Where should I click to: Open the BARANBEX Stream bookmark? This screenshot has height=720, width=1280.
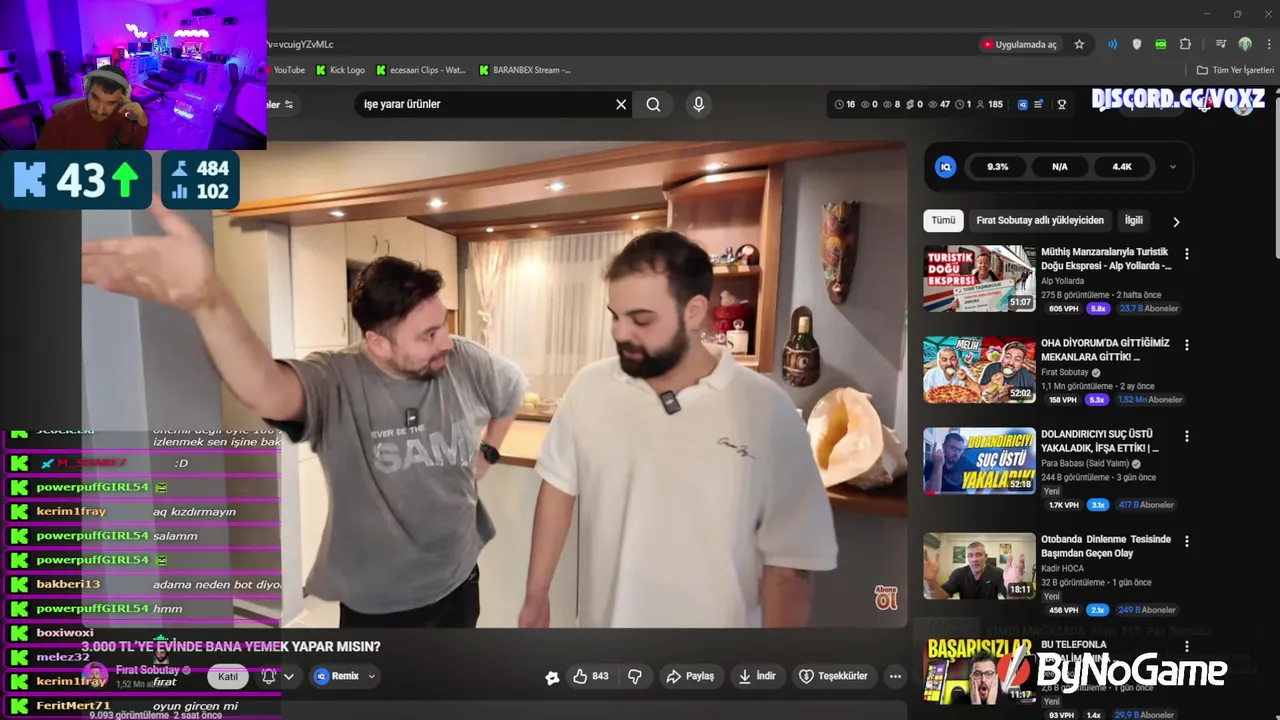pos(525,70)
